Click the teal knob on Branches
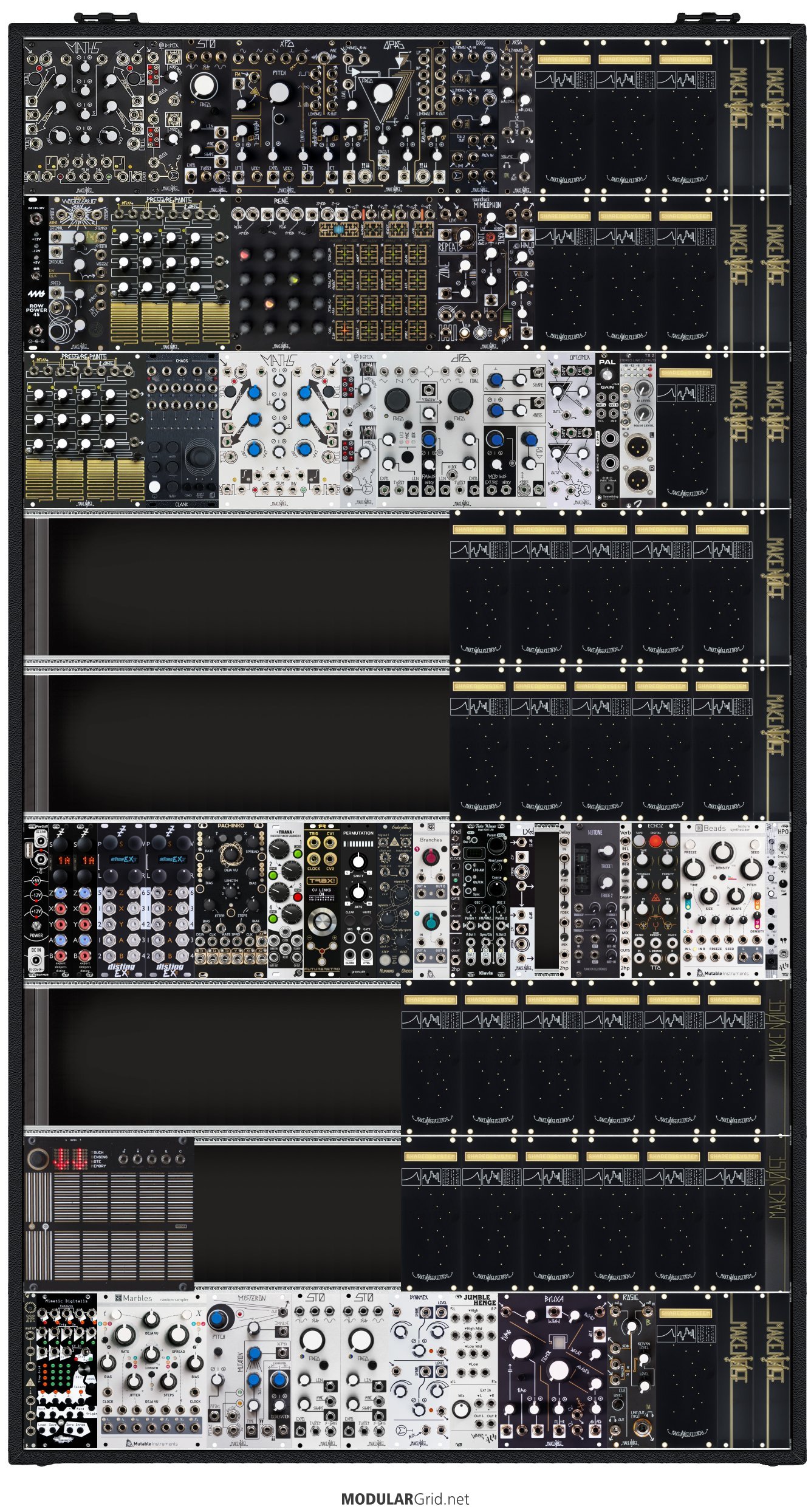 coord(431,922)
